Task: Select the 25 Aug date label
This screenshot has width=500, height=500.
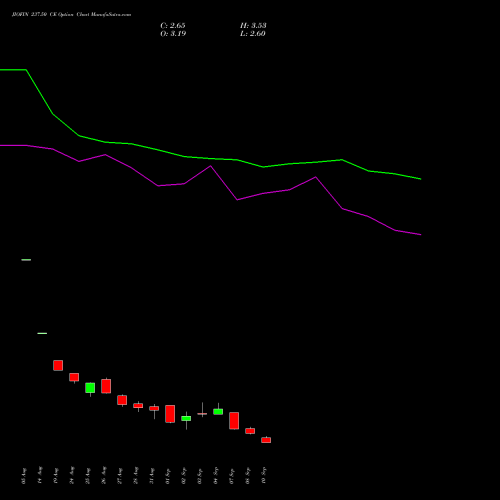Action: [x=88, y=476]
